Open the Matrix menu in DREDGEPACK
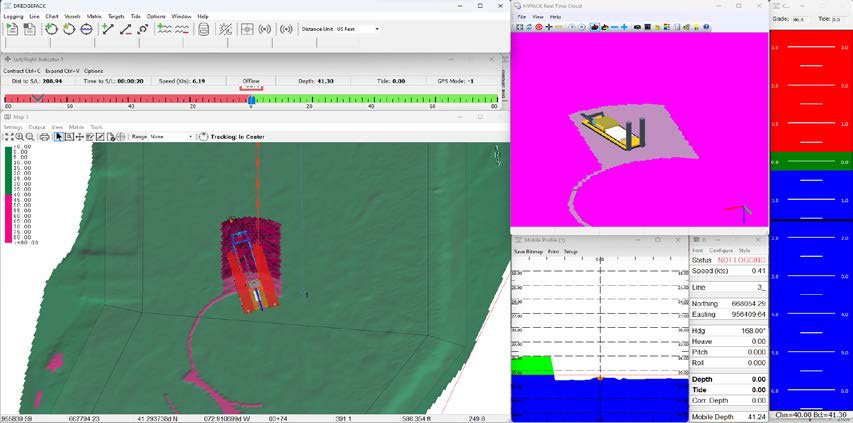 [x=94, y=16]
